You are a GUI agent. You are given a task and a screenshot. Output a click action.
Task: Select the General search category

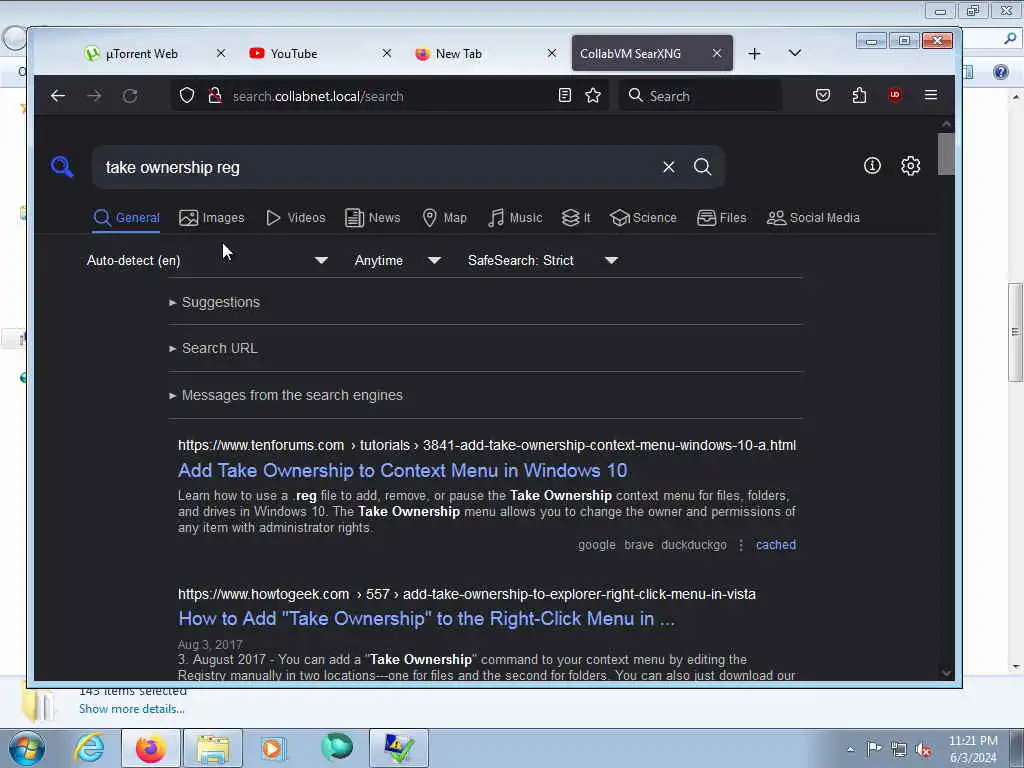coord(126,217)
